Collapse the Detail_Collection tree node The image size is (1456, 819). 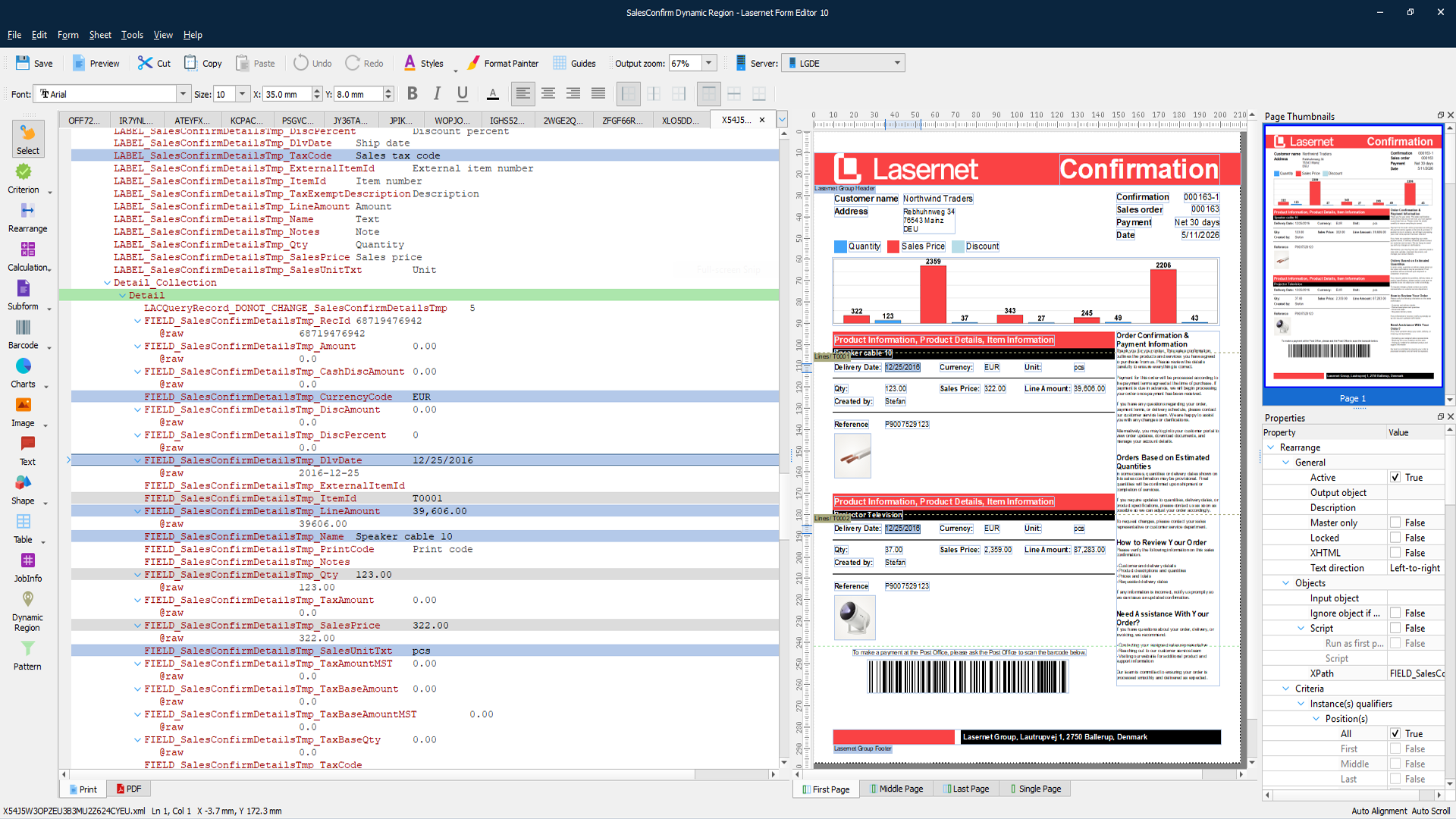coord(107,283)
